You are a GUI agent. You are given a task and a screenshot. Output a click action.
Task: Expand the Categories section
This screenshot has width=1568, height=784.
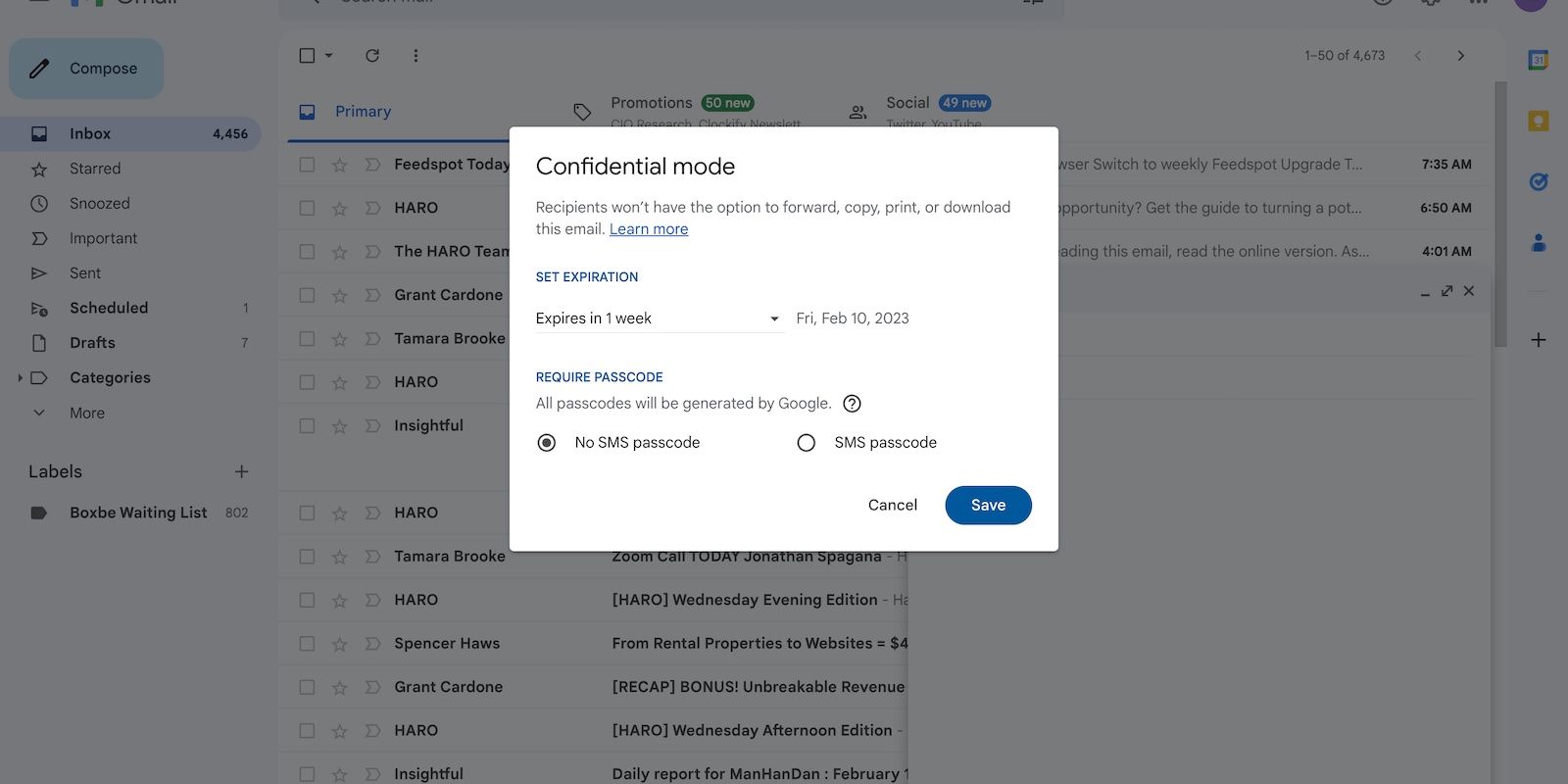tap(20, 378)
